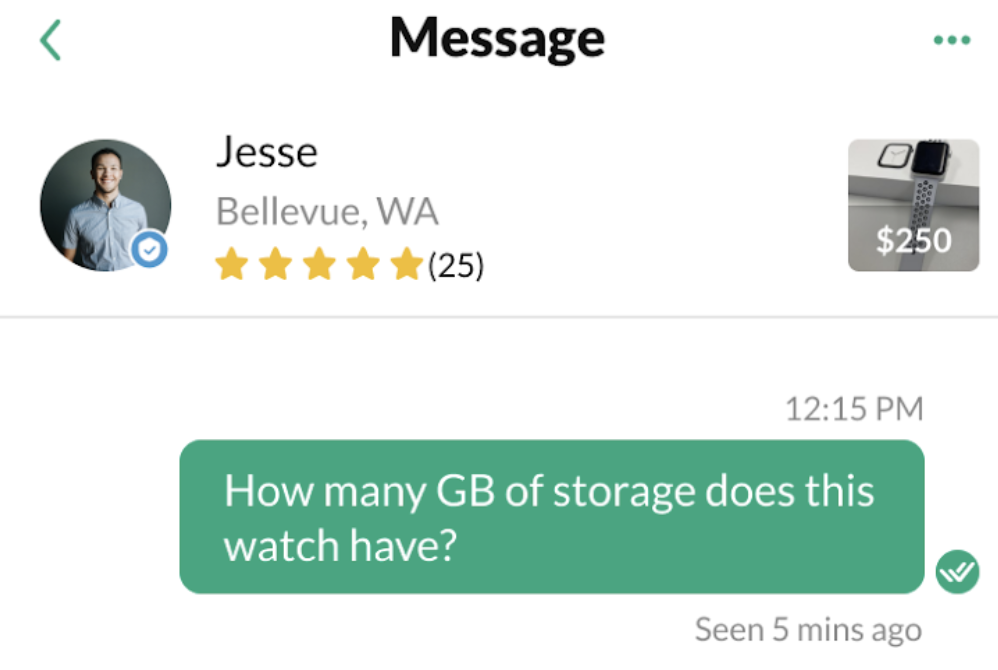Select the green storage question message bubble
Image resolution: width=998 pixels, height=670 pixels.
coord(552,517)
